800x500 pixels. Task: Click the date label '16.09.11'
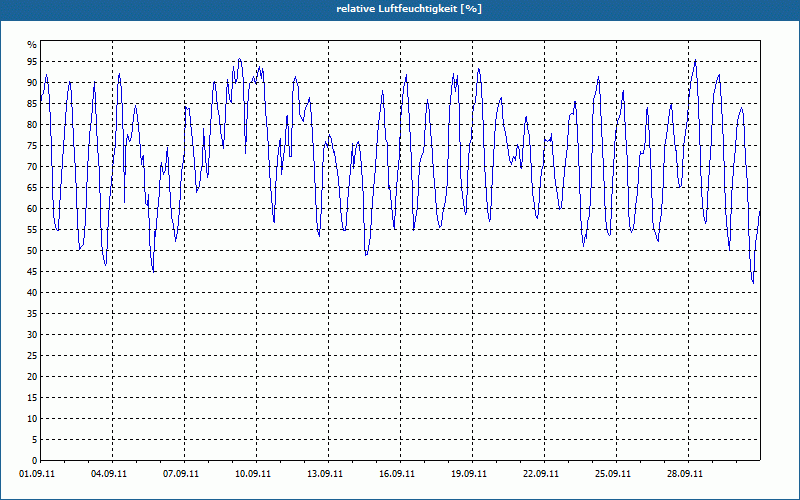coord(396,474)
